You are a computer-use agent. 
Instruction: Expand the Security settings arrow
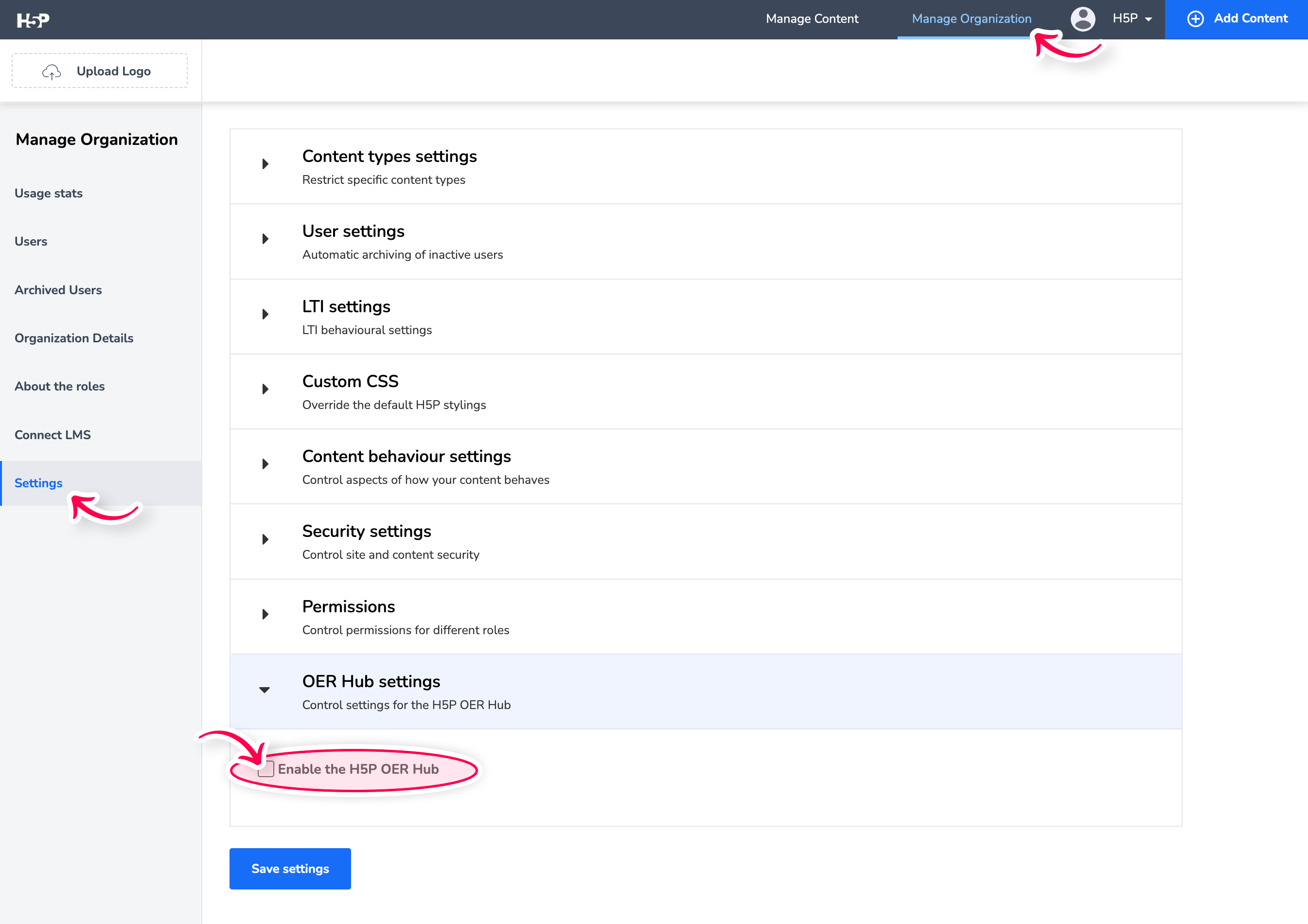tap(265, 539)
